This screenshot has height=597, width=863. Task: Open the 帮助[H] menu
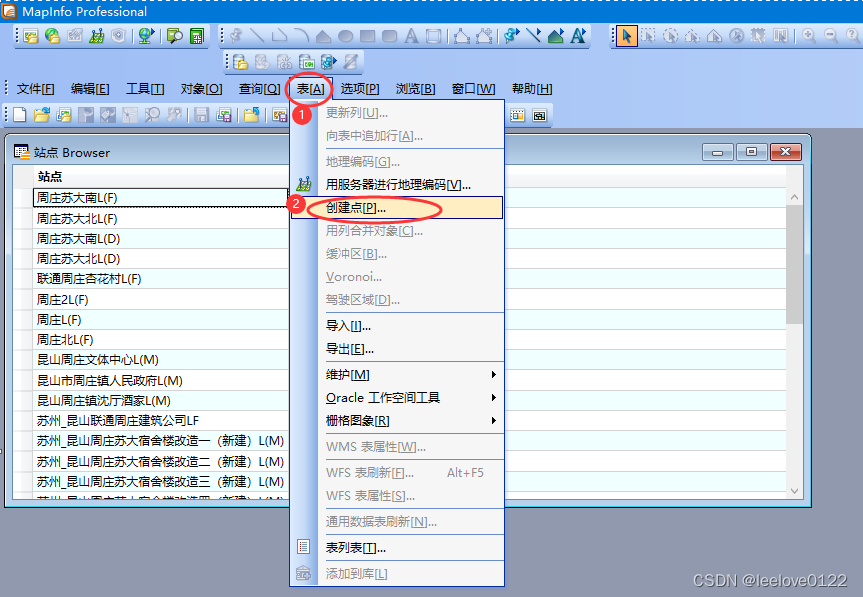(532, 89)
